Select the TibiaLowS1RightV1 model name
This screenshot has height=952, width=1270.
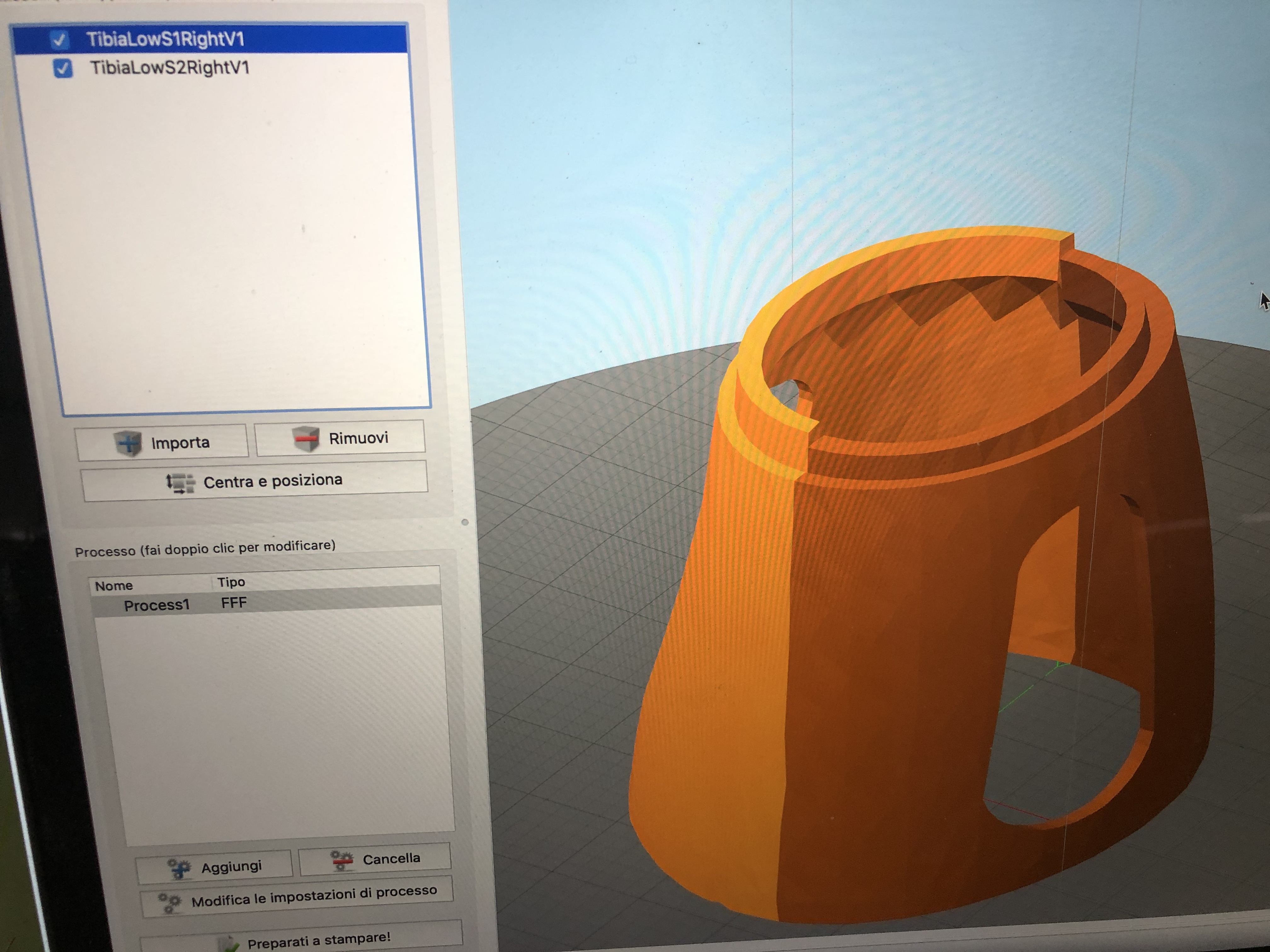click(165, 40)
